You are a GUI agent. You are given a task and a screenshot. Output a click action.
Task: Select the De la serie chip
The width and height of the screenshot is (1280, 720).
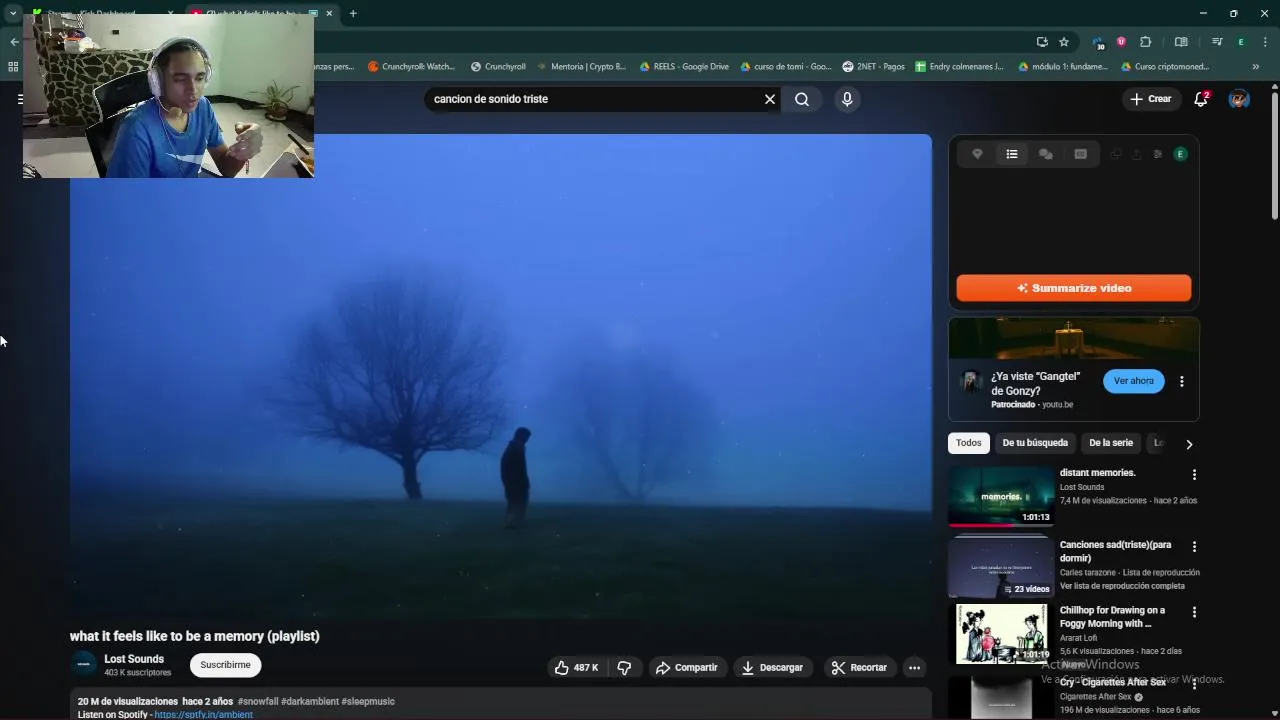(x=1111, y=443)
